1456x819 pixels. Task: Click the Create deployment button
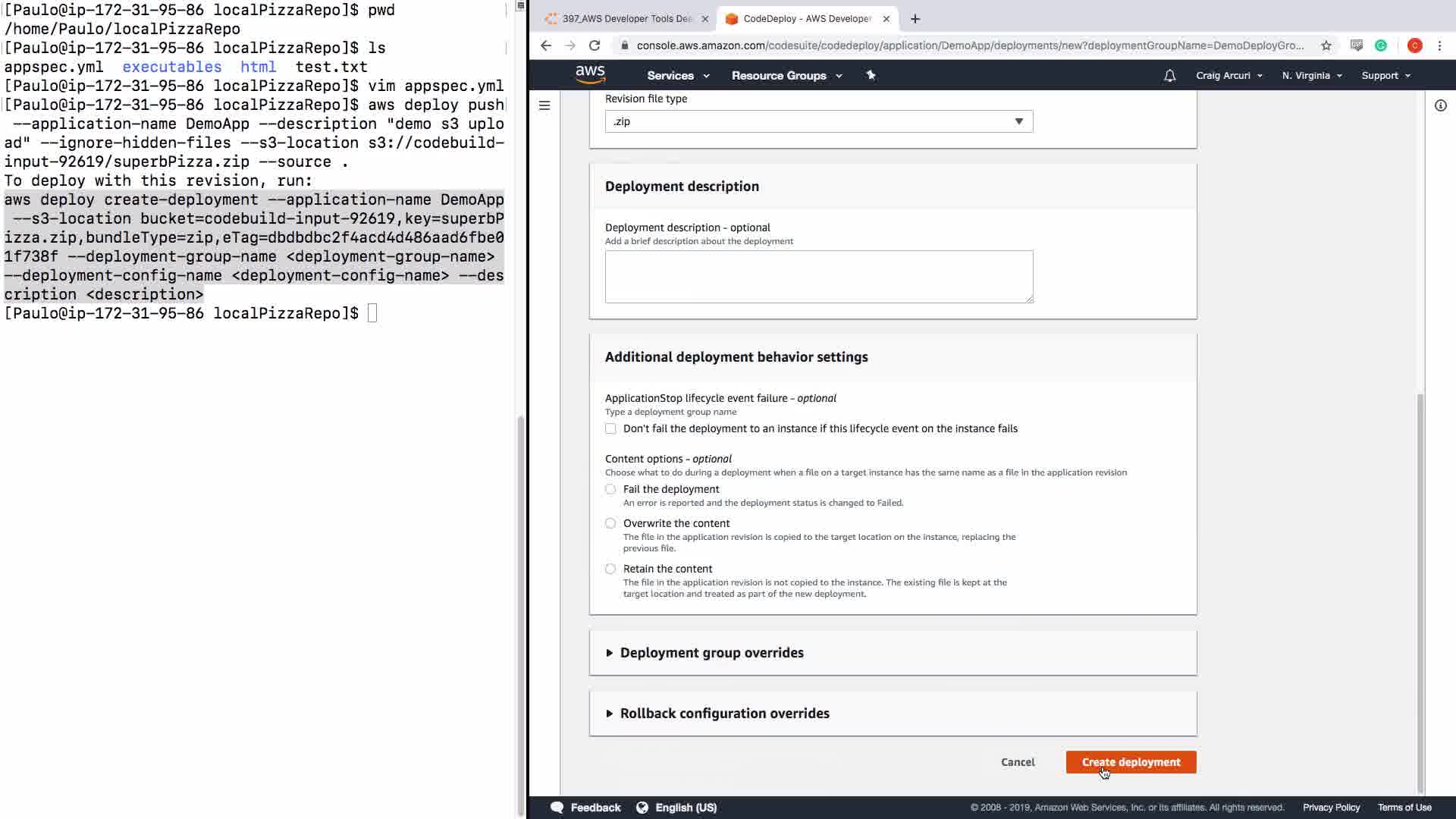[x=1130, y=761]
